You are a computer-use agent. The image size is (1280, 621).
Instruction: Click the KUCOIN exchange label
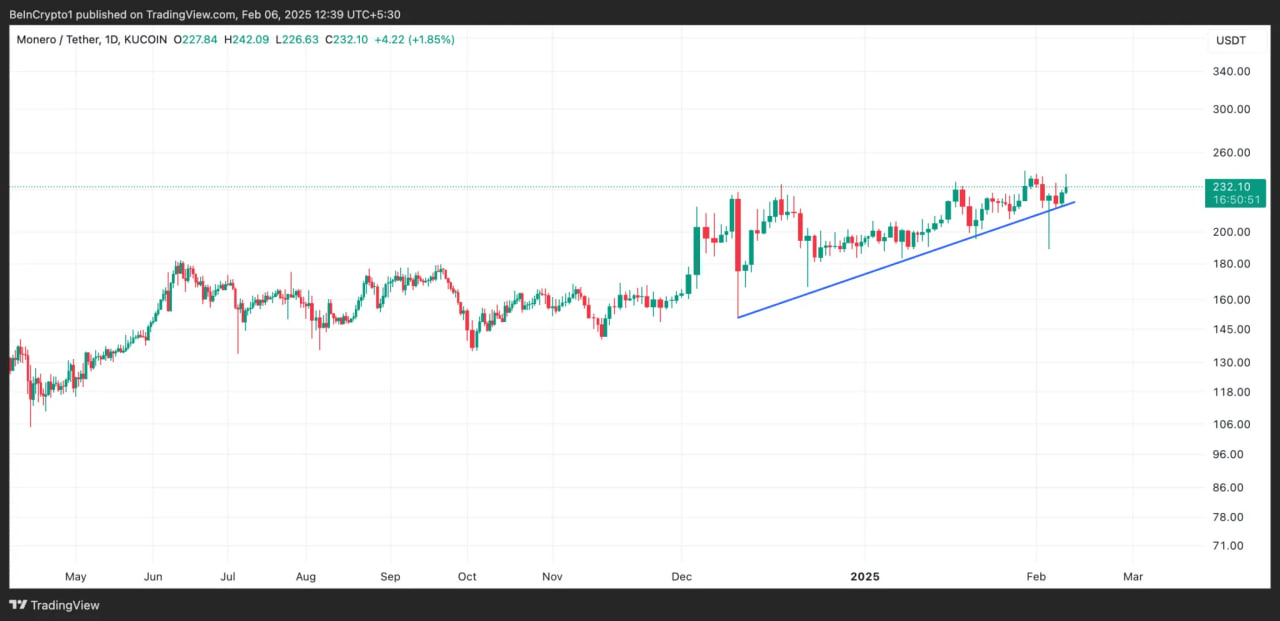[x=145, y=39]
